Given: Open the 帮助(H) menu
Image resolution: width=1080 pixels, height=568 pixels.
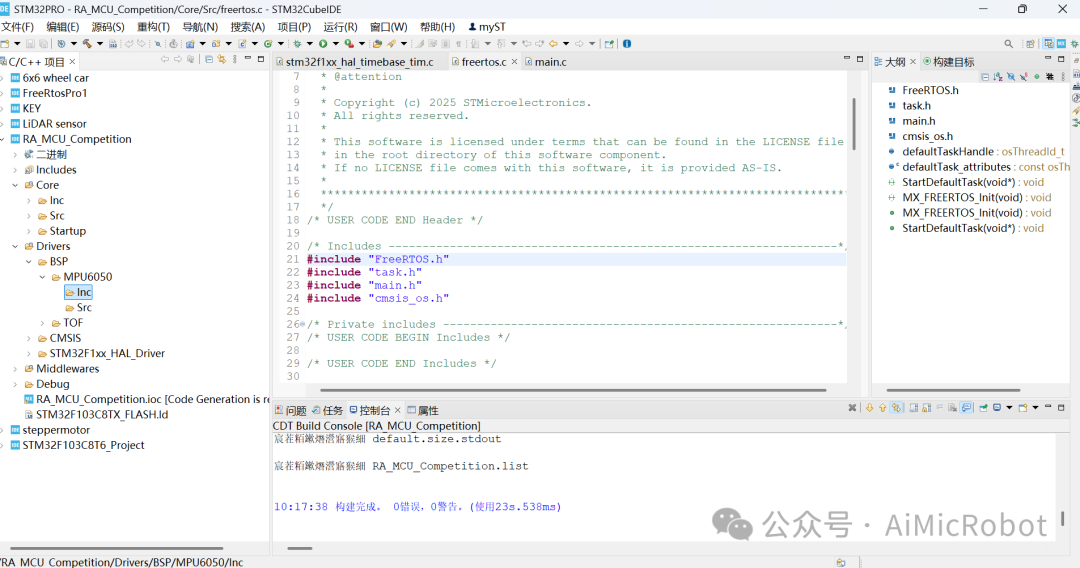Looking at the screenshot, I should coord(437,27).
